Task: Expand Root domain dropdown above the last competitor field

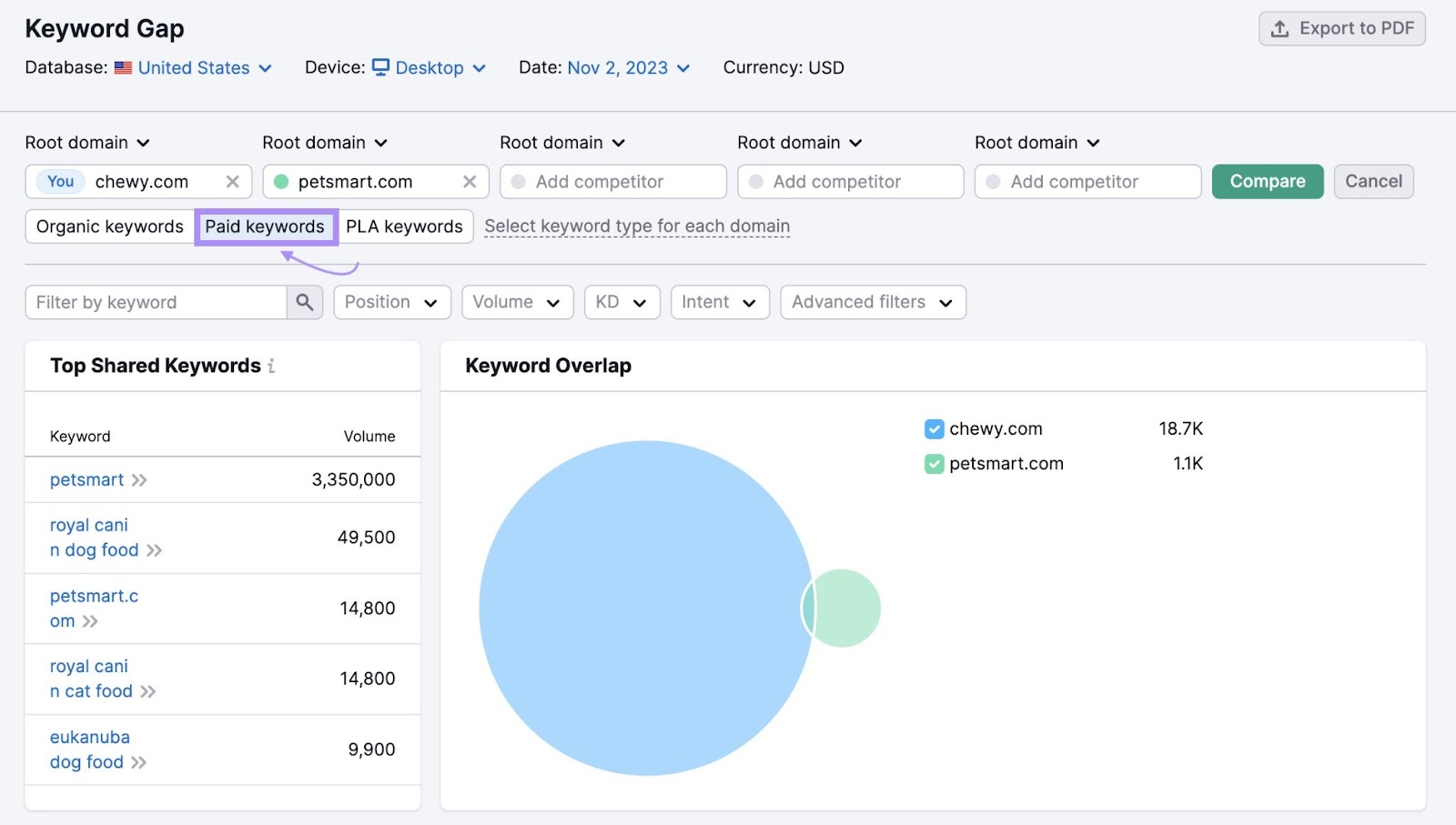Action: [1037, 143]
